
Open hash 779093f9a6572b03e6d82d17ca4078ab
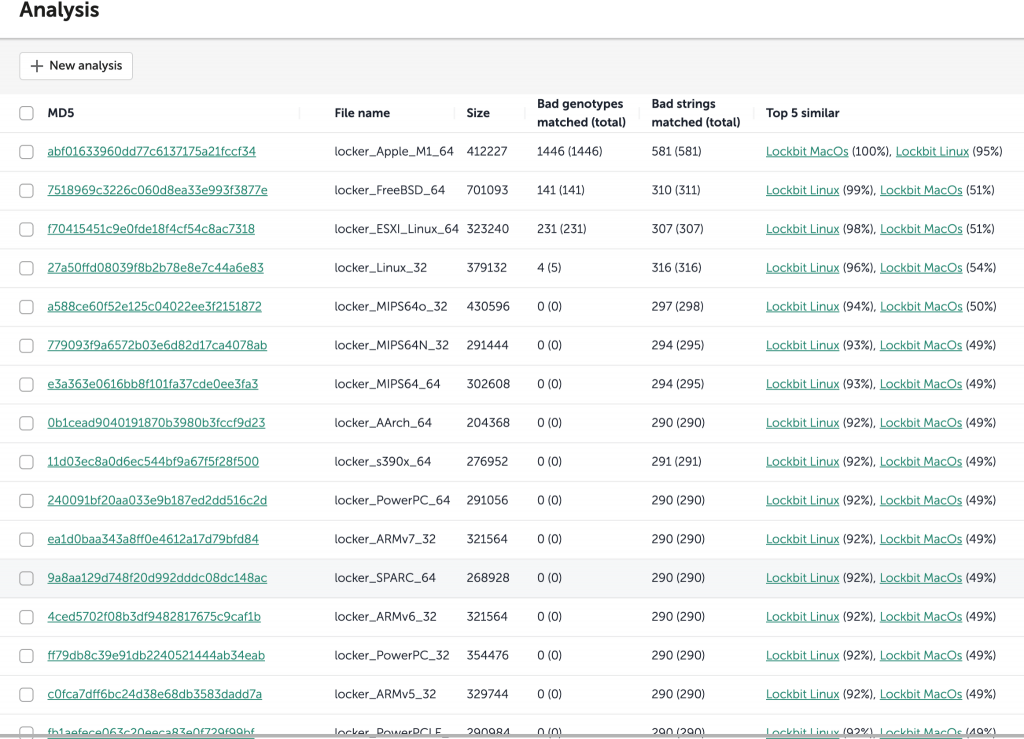[x=157, y=345]
